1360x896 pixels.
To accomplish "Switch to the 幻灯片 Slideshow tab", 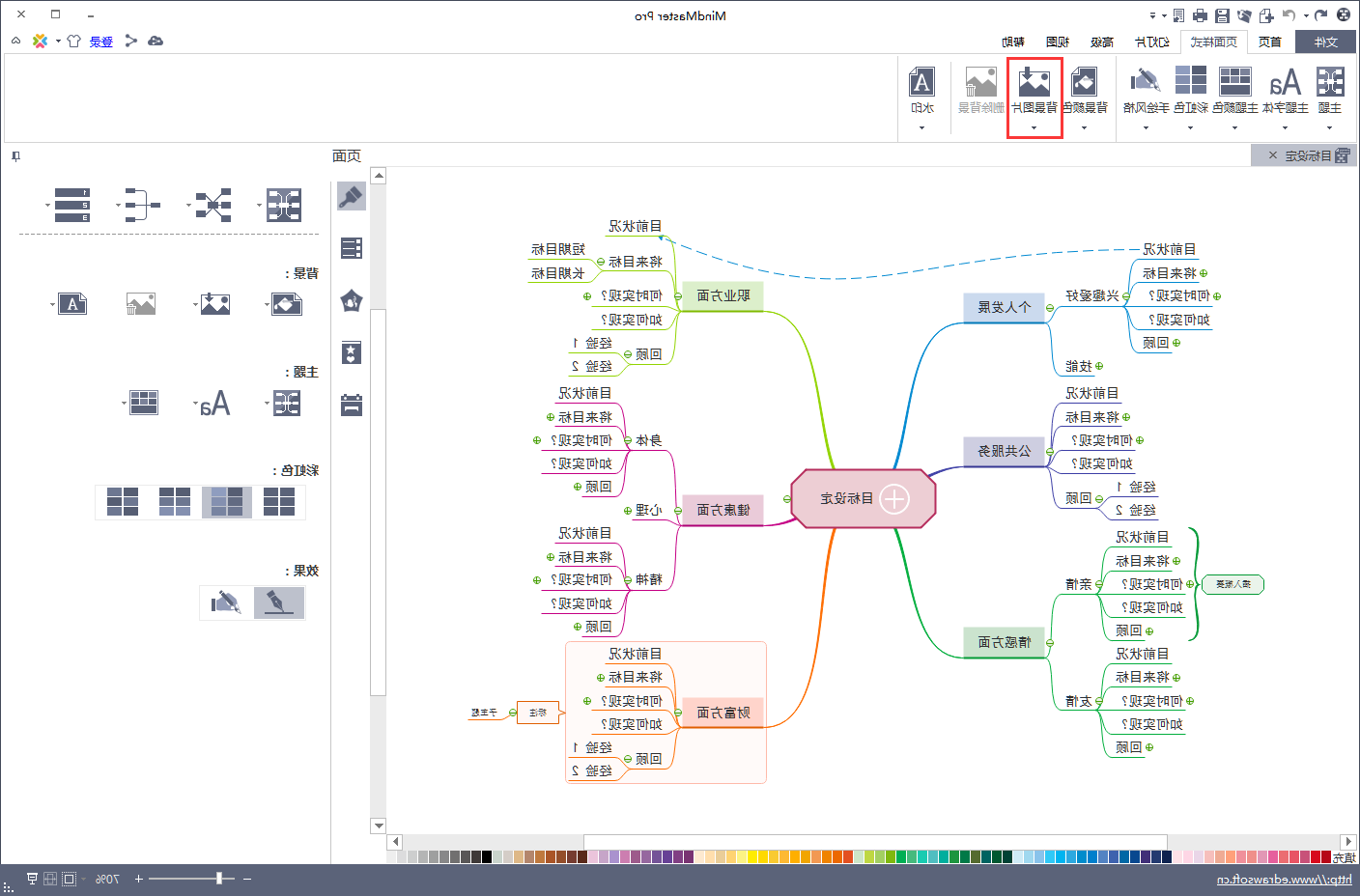I will [1152, 42].
